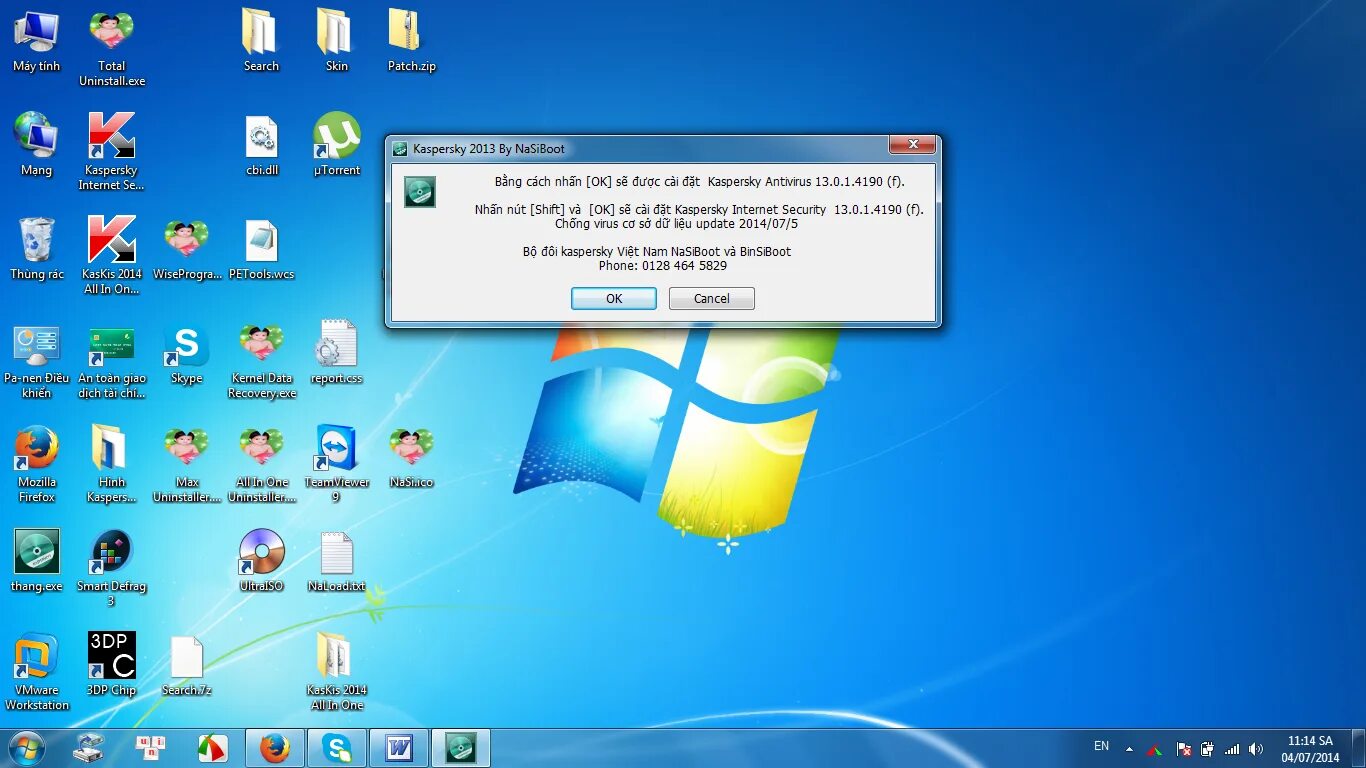The image size is (1366, 768).
Task: Select the cbi.dll file icon
Action: pyautogui.click(x=261, y=146)
